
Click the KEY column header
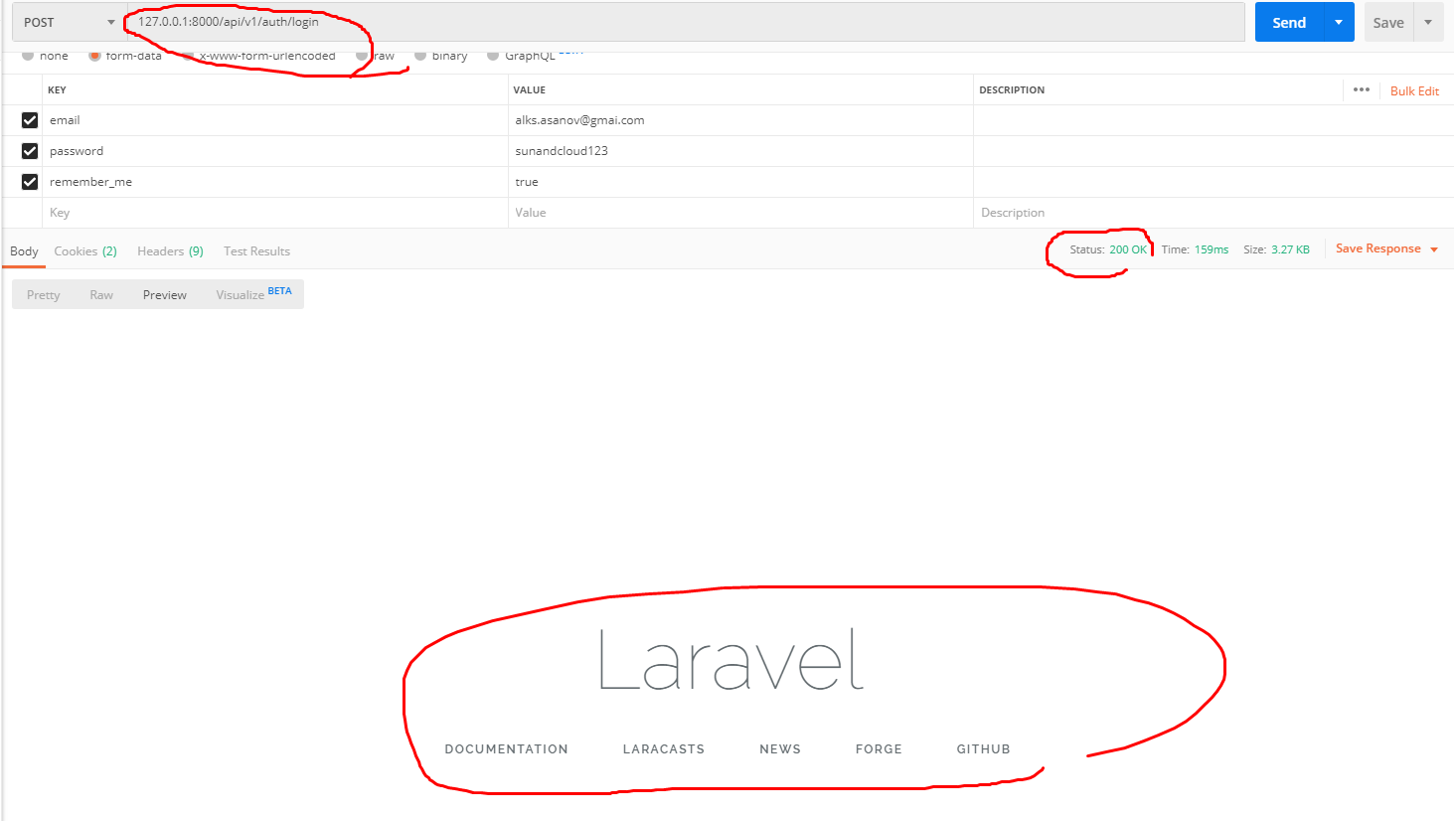click(57, 89)
